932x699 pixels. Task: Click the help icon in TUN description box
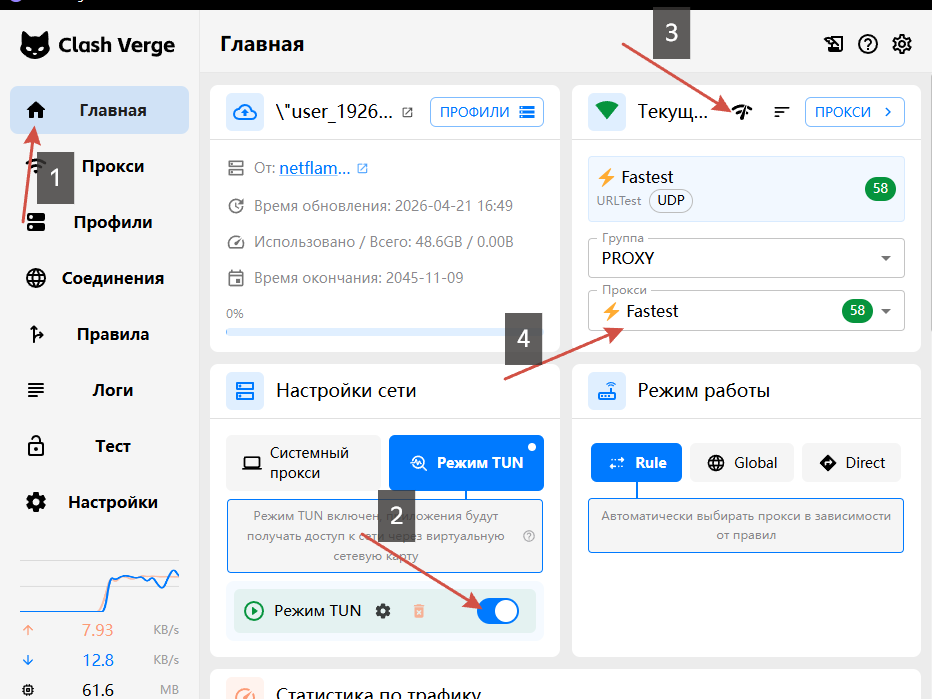(x=528, y=536)
